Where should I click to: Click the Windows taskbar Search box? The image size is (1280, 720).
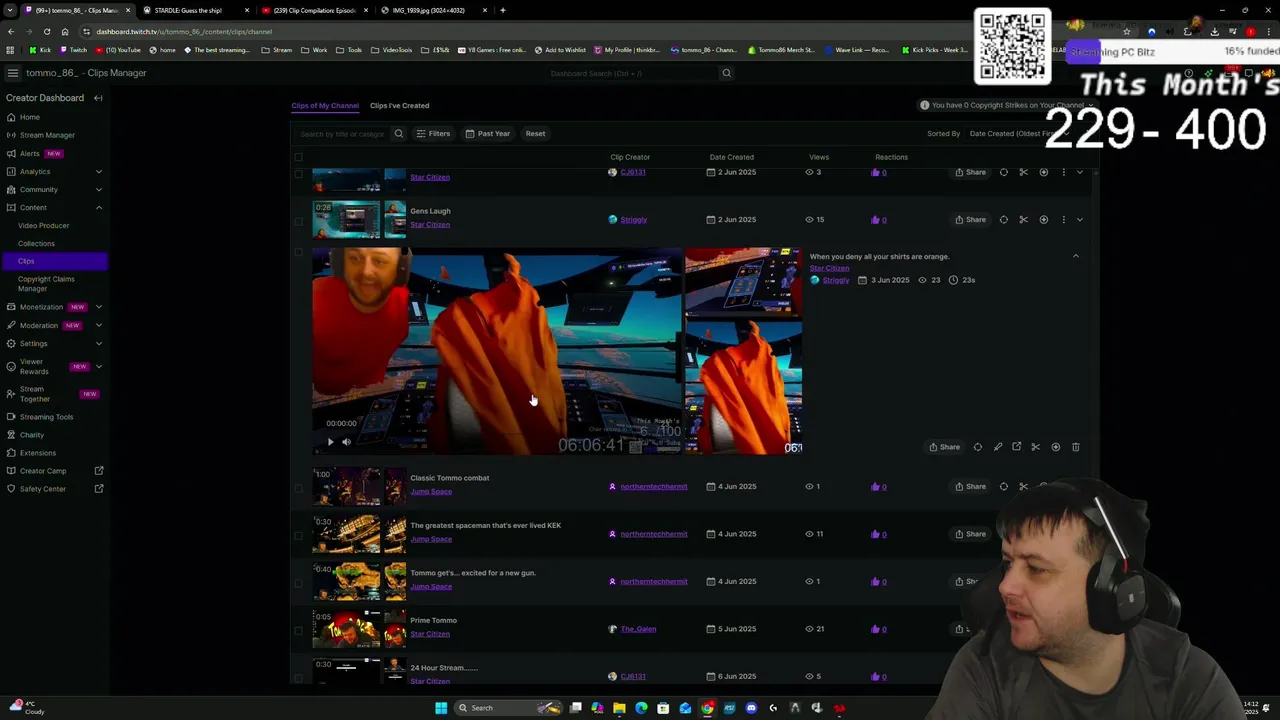tap(506, 708)
